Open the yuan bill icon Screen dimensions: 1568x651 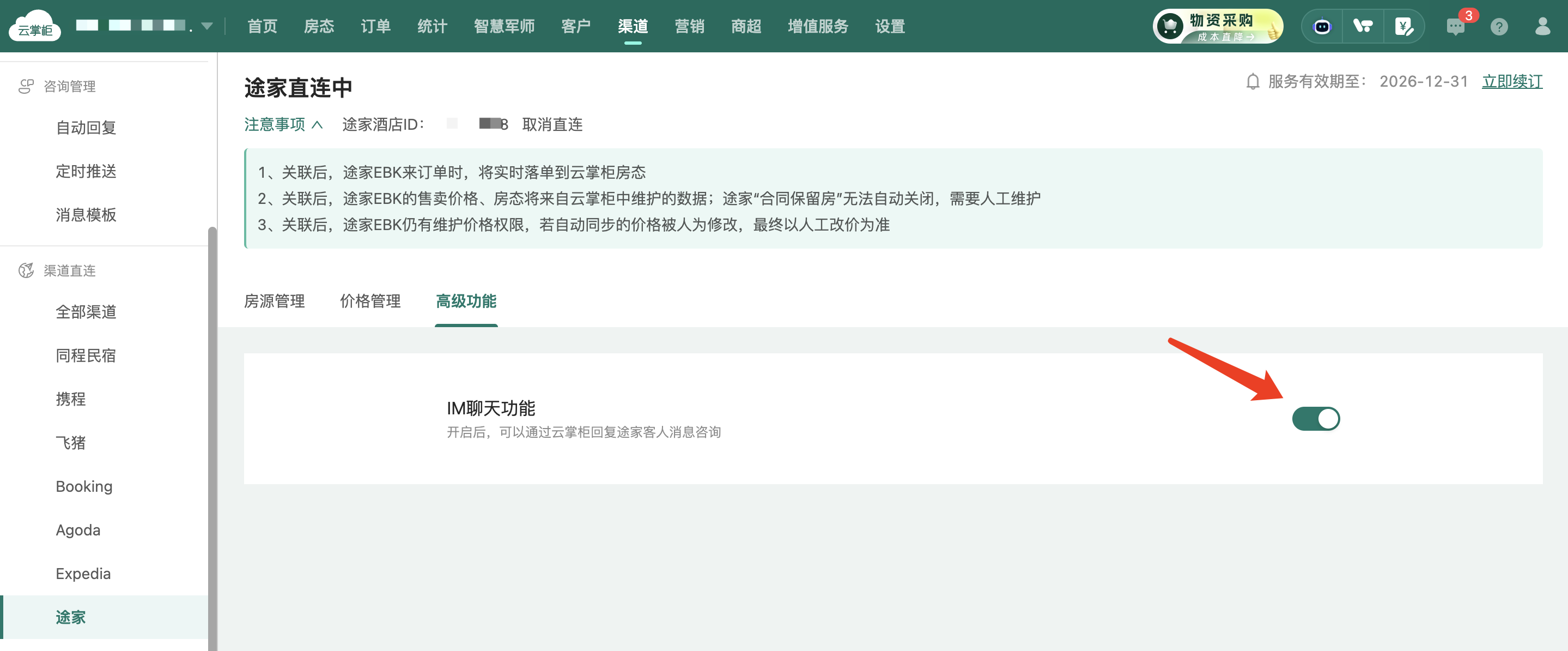point(1403,27)
